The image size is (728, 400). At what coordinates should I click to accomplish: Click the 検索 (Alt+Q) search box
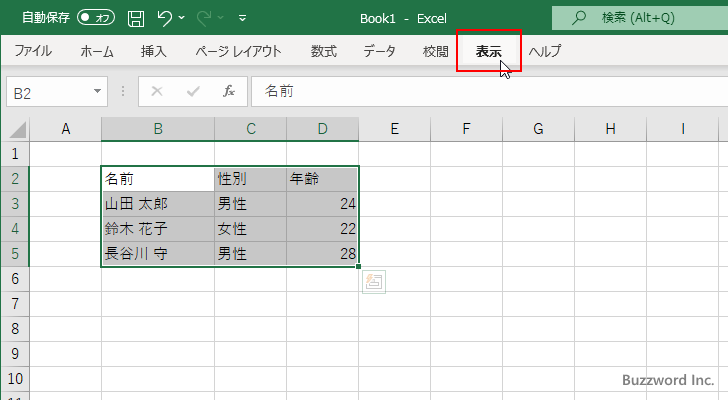tap(640, 18)
